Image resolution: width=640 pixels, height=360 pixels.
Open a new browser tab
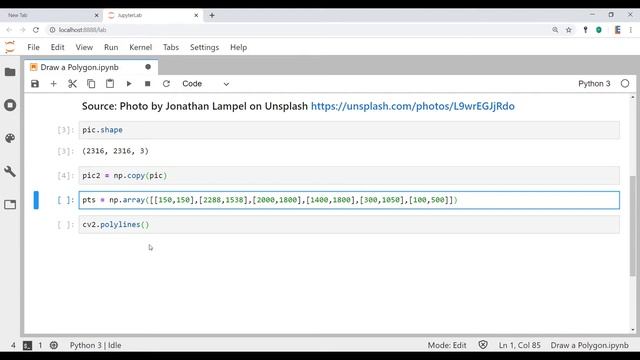[212, 15]
